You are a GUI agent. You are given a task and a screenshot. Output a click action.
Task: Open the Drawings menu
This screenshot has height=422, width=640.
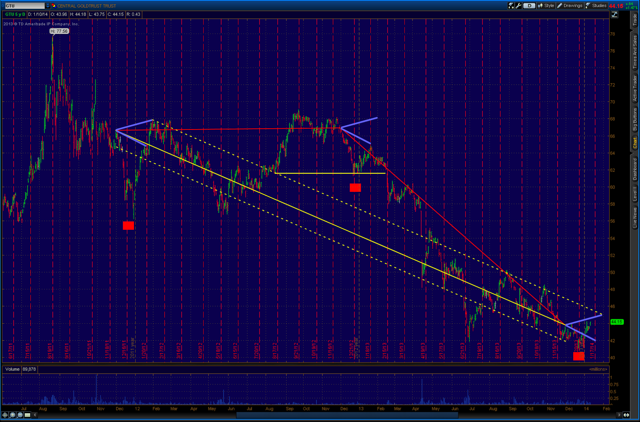(570, 6)
